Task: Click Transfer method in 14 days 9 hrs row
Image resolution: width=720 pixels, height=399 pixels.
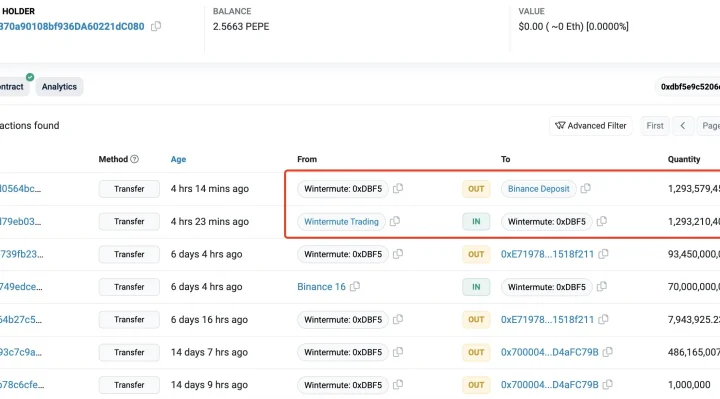Action: [129, 385]
